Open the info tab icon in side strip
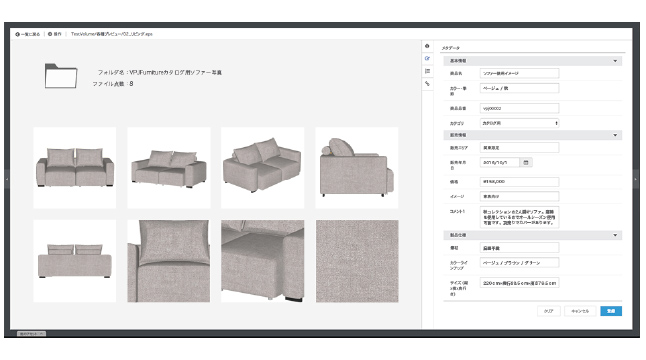The image size is (646, 360). click(x=427, y=46)
